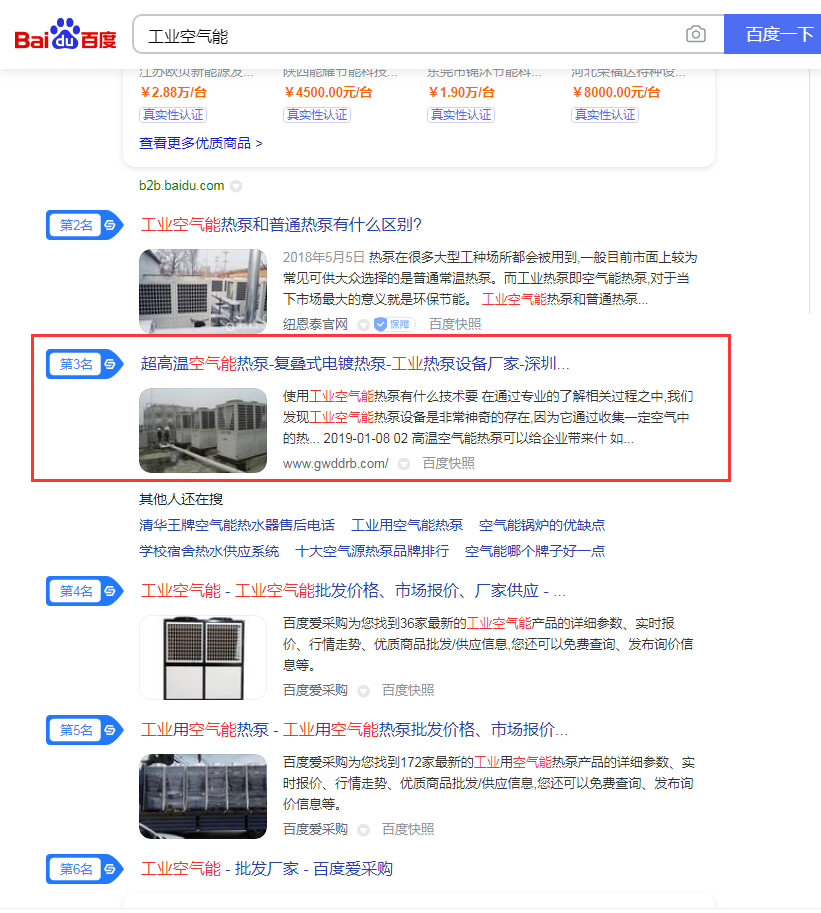Search related 学校宿舍热水供应系统
The width and height of the screenshot is (821, 913).
[x=209, y=551]
